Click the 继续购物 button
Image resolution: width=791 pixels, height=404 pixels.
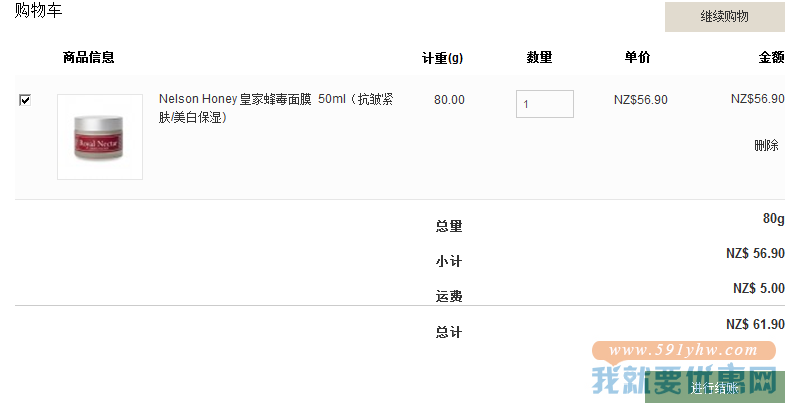pyautogui.click(x=724, y=17)
